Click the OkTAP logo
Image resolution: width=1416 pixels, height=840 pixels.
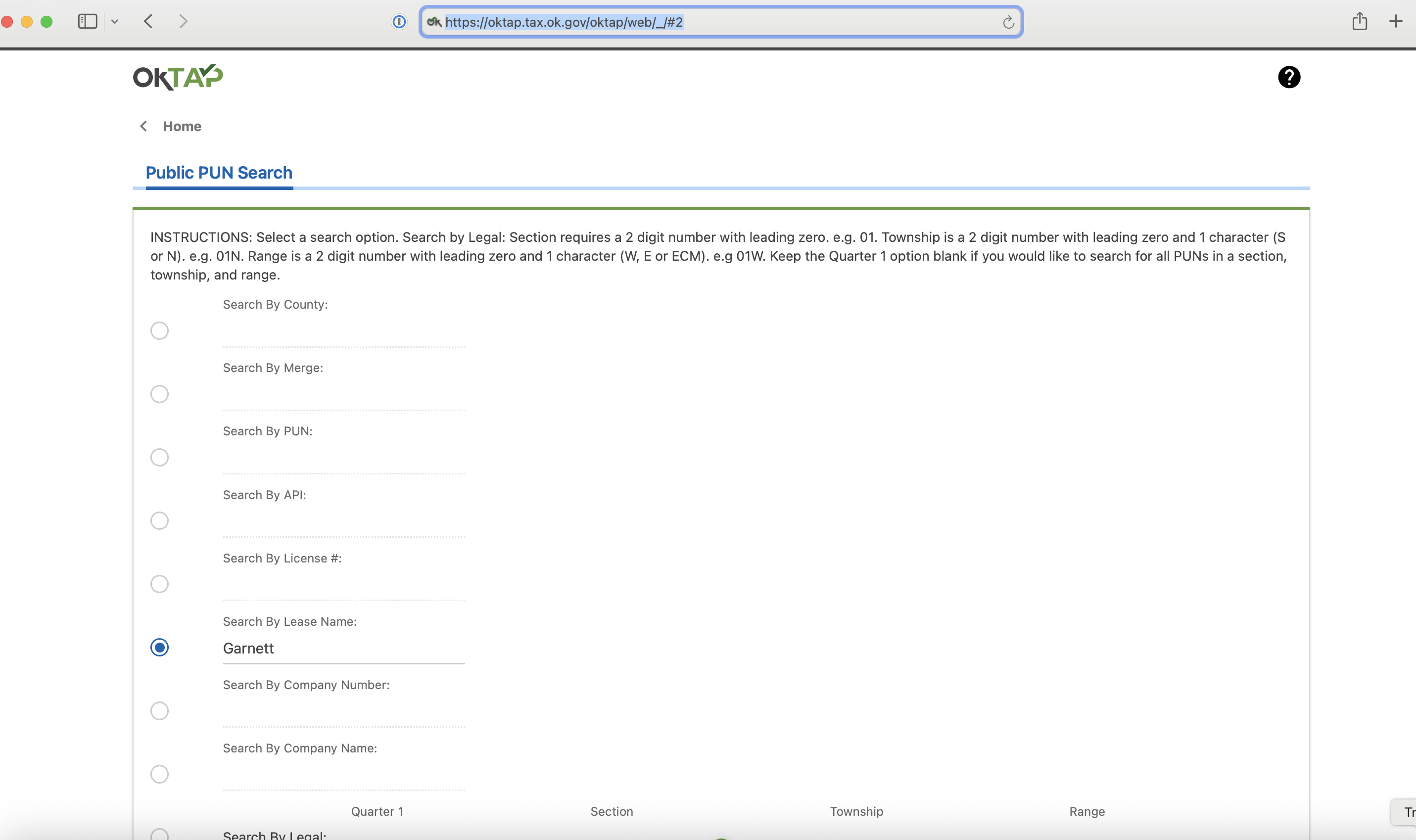point(178,77)
